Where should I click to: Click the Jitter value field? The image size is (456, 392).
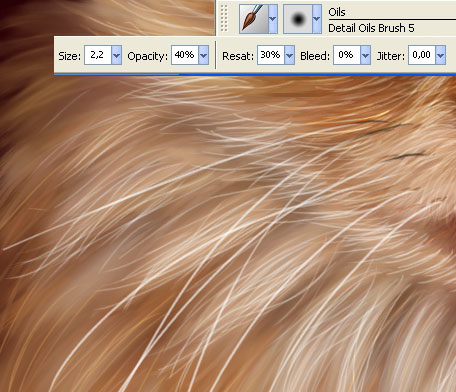pos(422,55)
